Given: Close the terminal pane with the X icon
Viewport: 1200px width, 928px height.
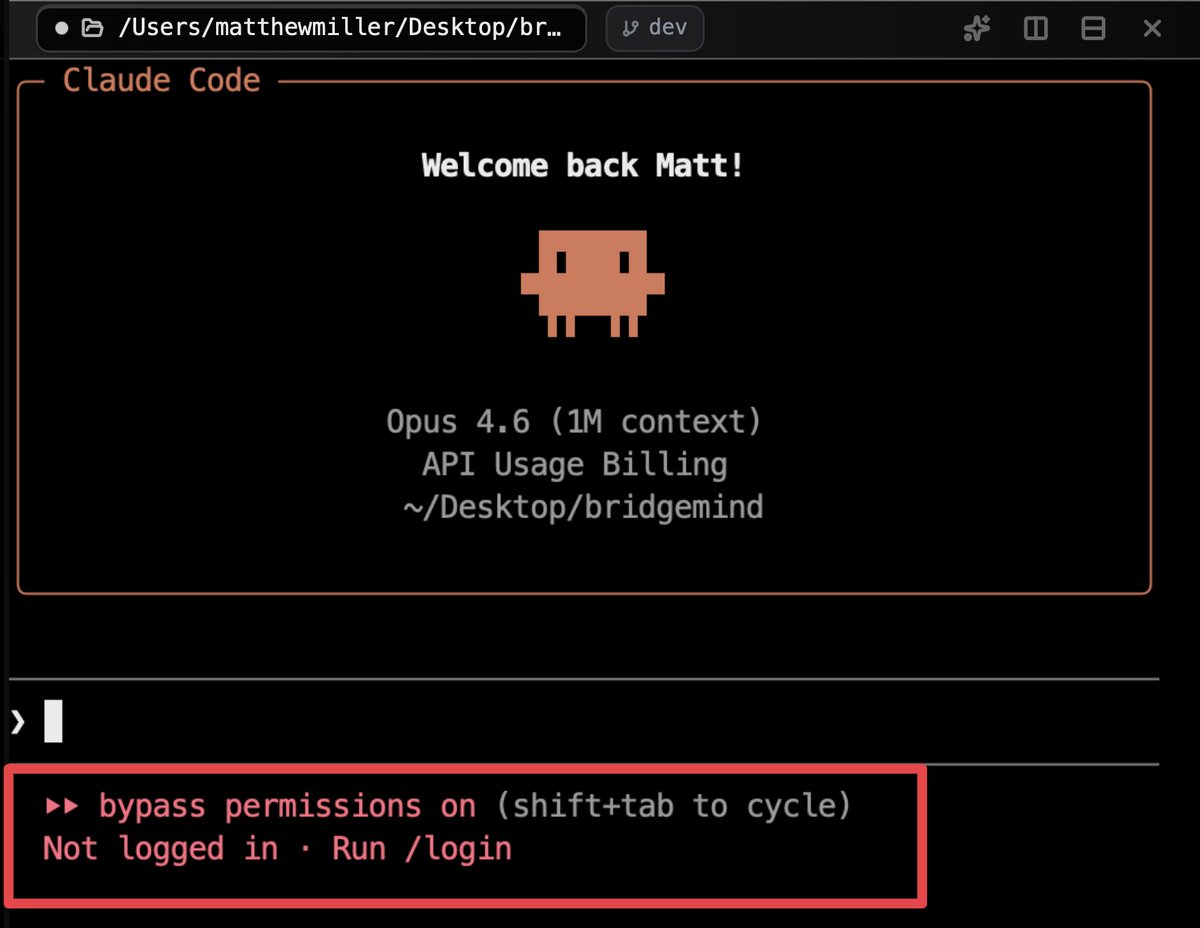Looking at the screenshot, I should [1152, 29].
